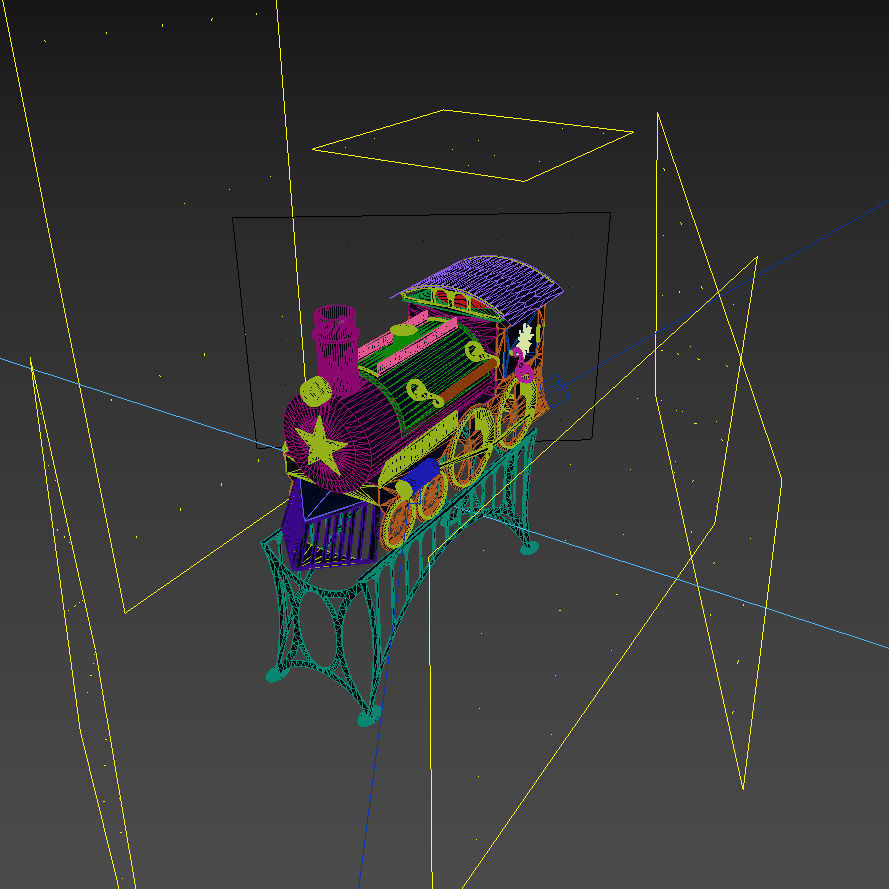Select the white star-shaped object inside the cab

click(524, 338)
